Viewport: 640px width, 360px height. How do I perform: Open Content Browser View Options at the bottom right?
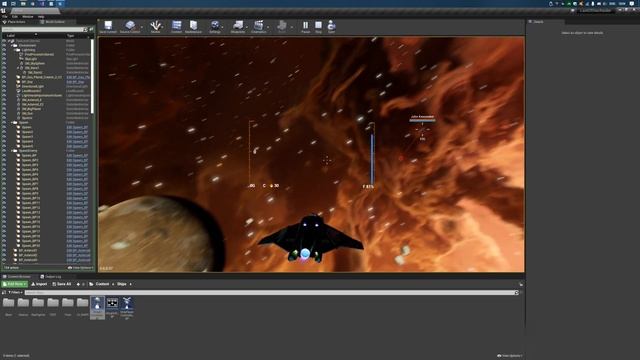coord(509,356)
